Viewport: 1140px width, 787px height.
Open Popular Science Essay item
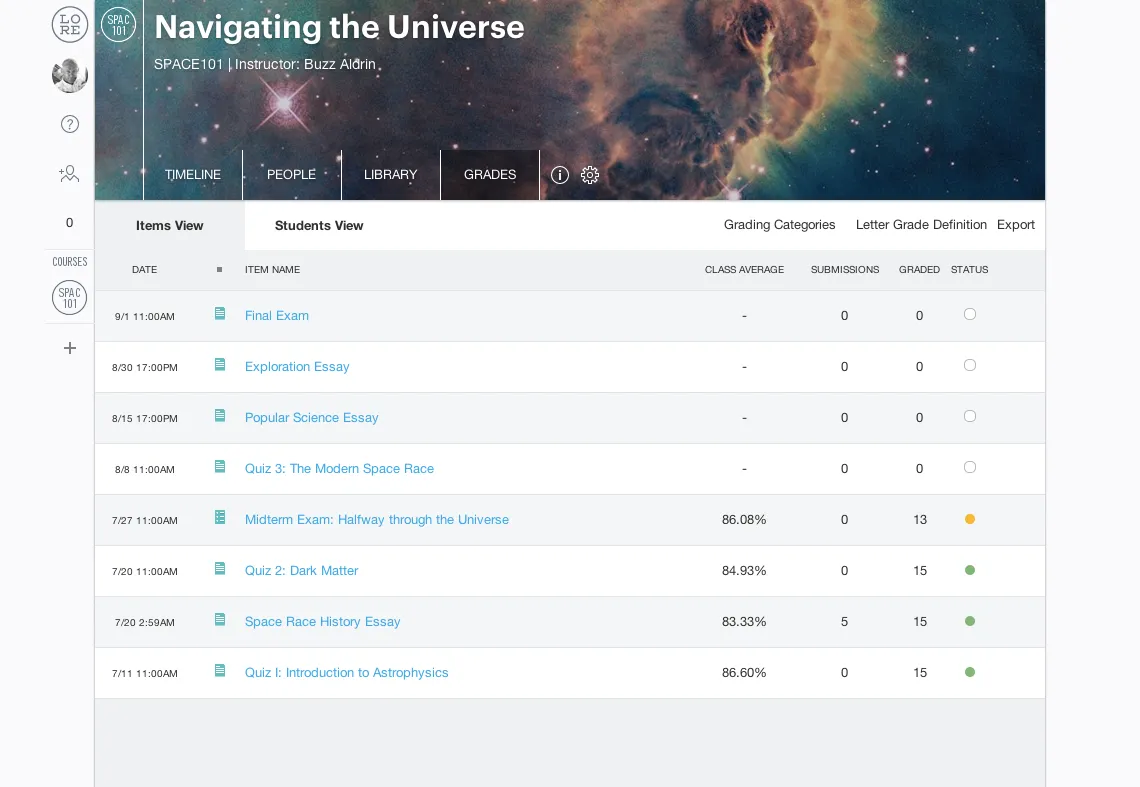click(312, 418)
